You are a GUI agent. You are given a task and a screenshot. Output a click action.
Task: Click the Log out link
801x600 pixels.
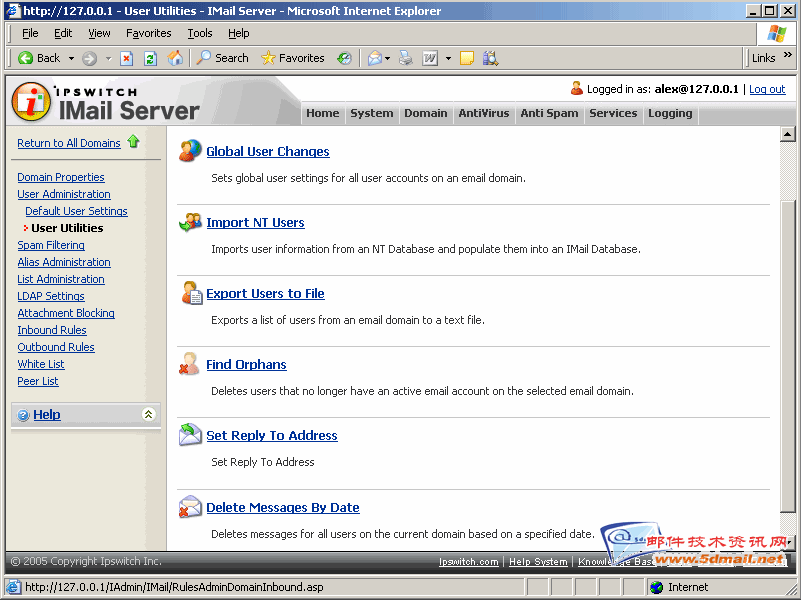[767, 89]
